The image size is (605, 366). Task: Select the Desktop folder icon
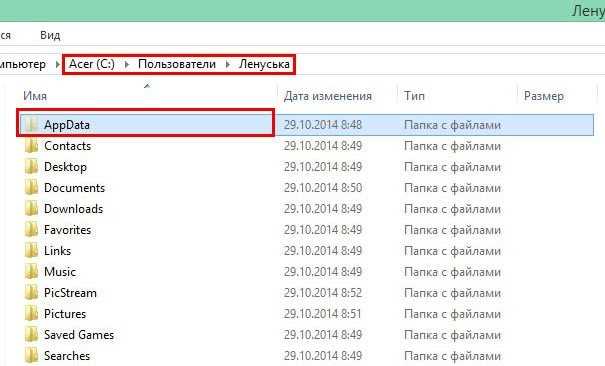[x=31, y=167]
